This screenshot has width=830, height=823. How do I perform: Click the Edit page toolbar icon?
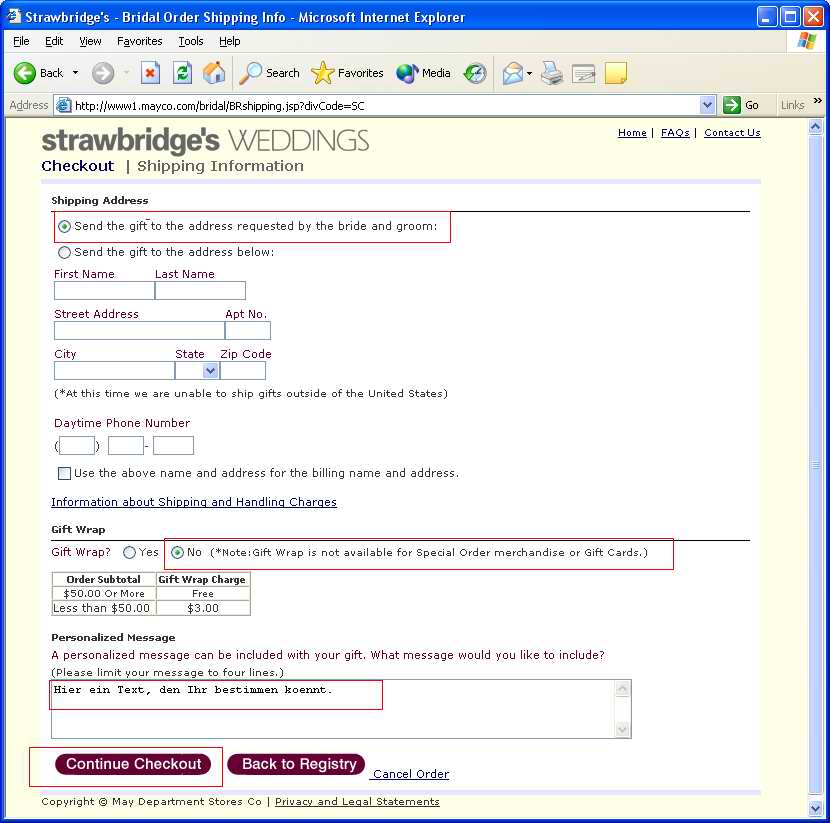[584, 73]
